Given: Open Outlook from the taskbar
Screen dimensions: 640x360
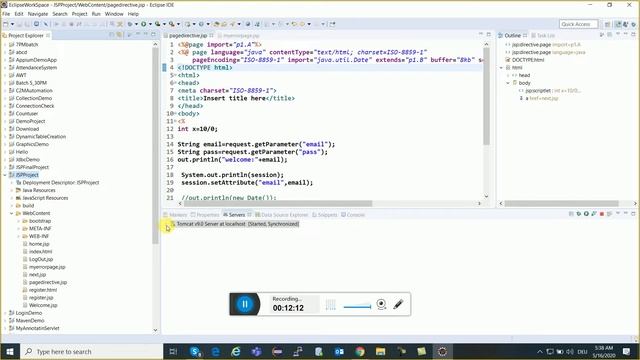Looking at the screenshot, I should tap(339, 351).
